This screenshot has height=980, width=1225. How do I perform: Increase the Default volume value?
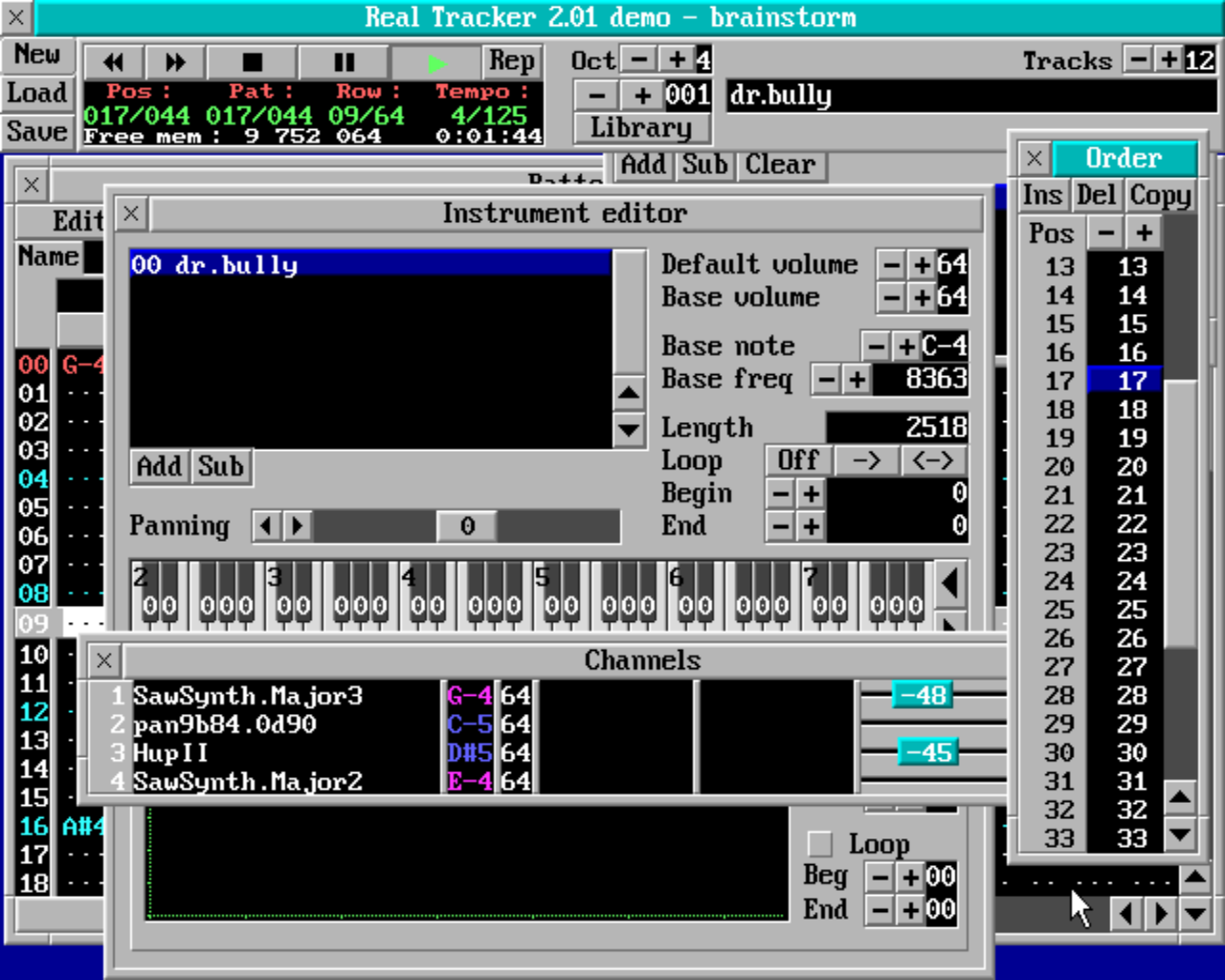(x=922, y=264)
